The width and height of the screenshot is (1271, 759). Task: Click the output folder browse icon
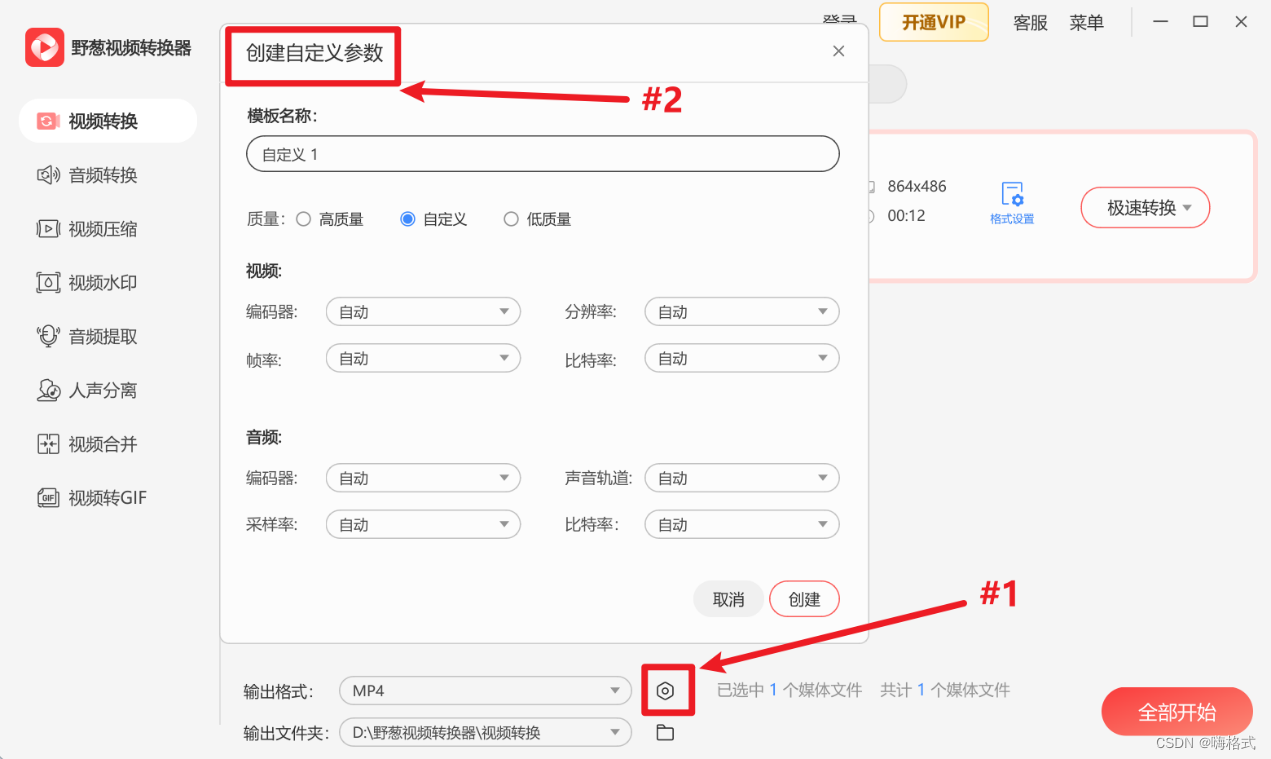pyautogui.click(x=665, y=733)
